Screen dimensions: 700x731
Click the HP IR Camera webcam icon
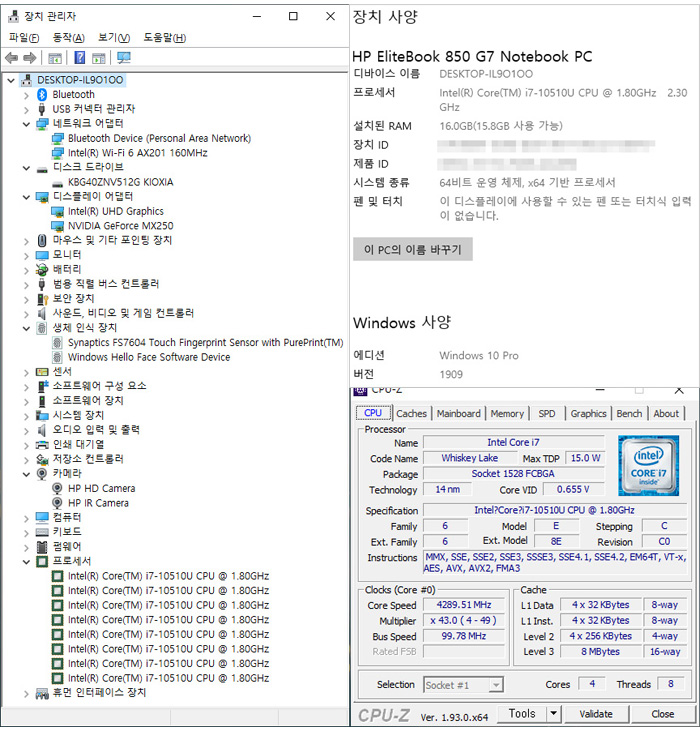pos(57,503)
